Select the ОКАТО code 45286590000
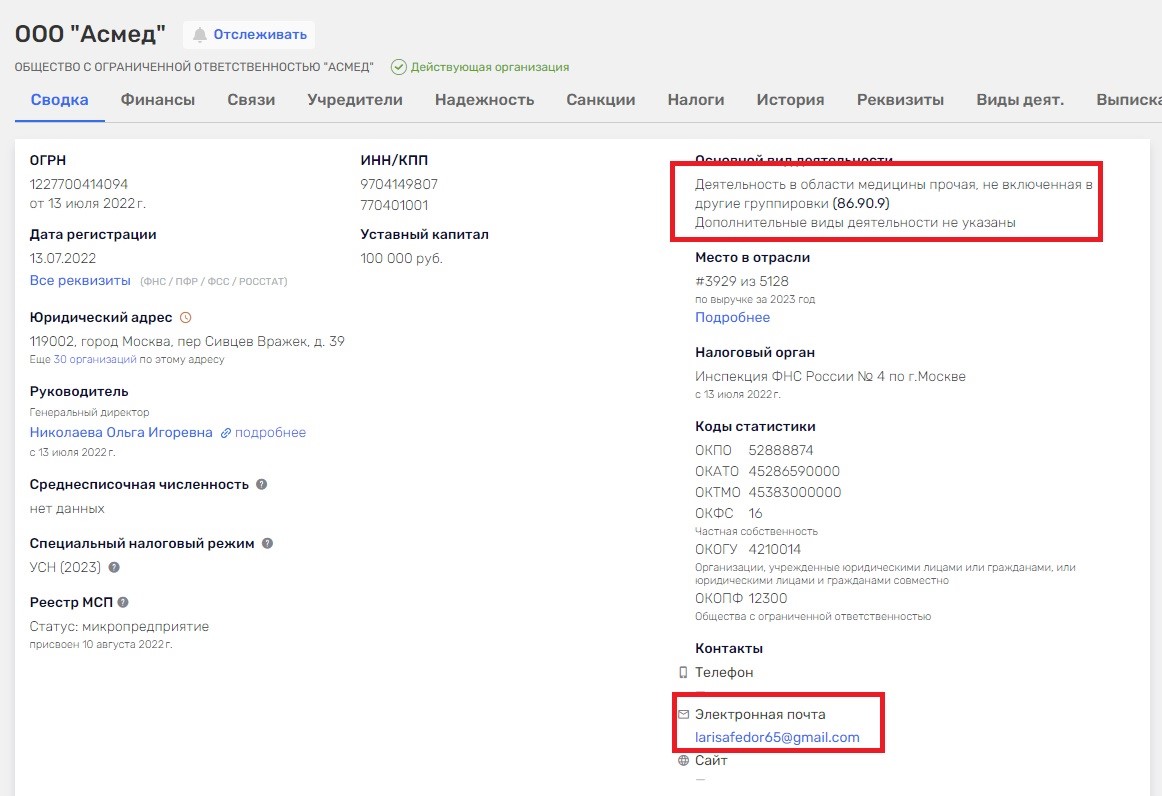This screenshot has height=796, width=1162. pyautogui.click(x=794, y=471)
